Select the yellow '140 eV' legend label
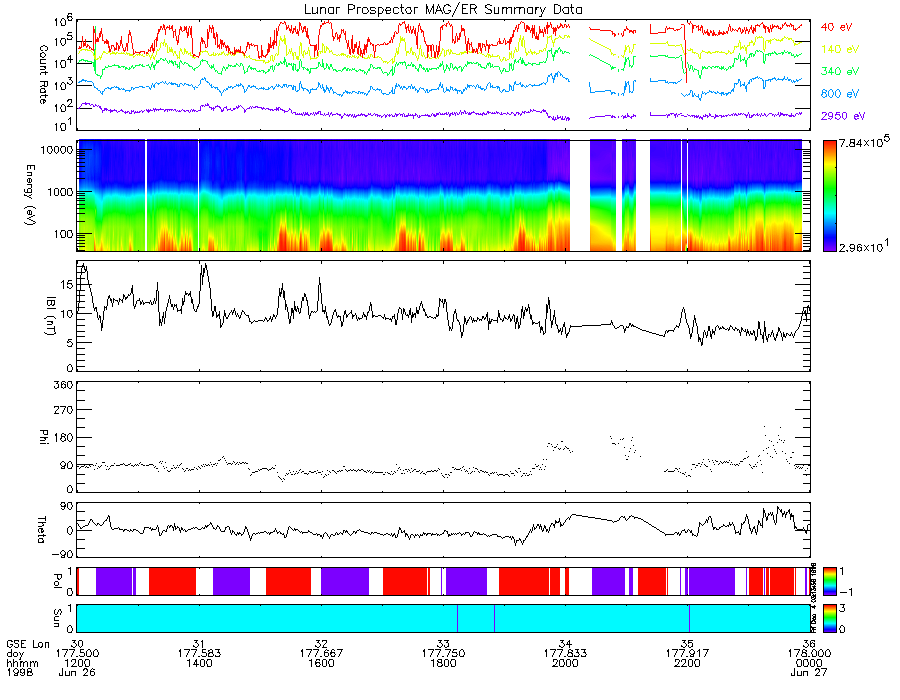This screenshot has height=700, width=900. 840,49
